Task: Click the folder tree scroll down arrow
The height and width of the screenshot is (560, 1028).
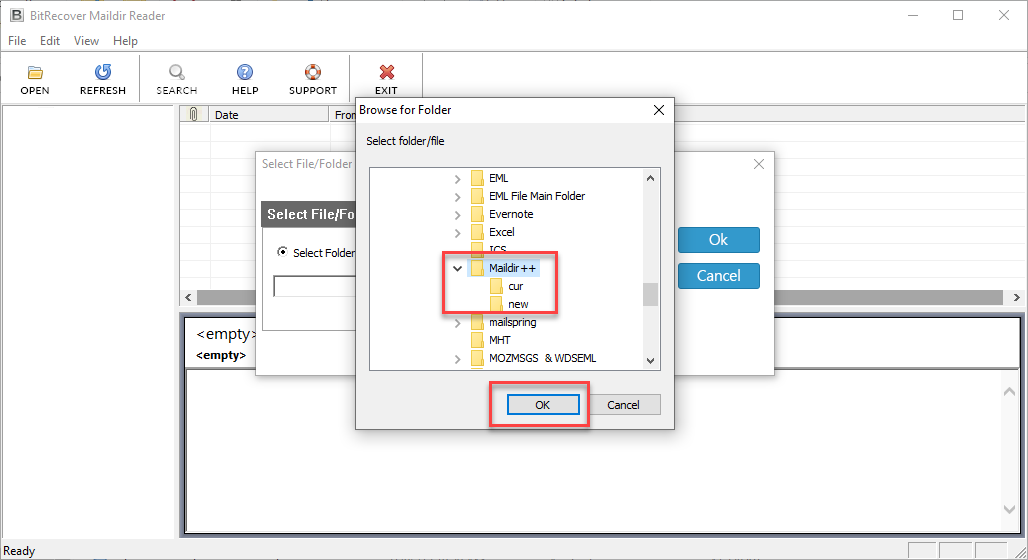Action: tap(650, 360)
